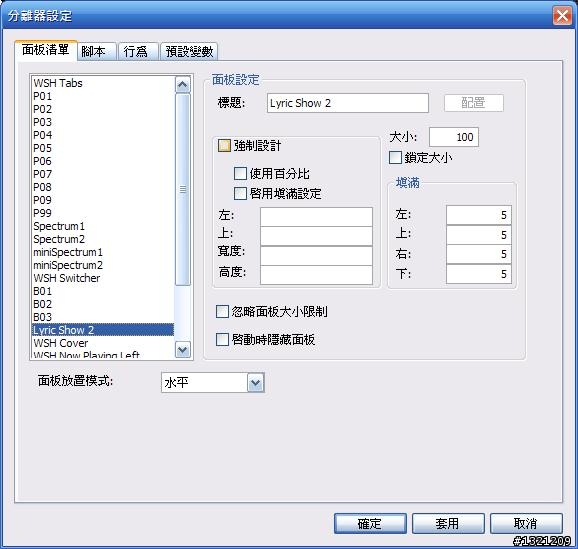Select P08 in panel list
The height and width of the screenshot is (549, 578).
pyautogui.click(x=103, y=187)
